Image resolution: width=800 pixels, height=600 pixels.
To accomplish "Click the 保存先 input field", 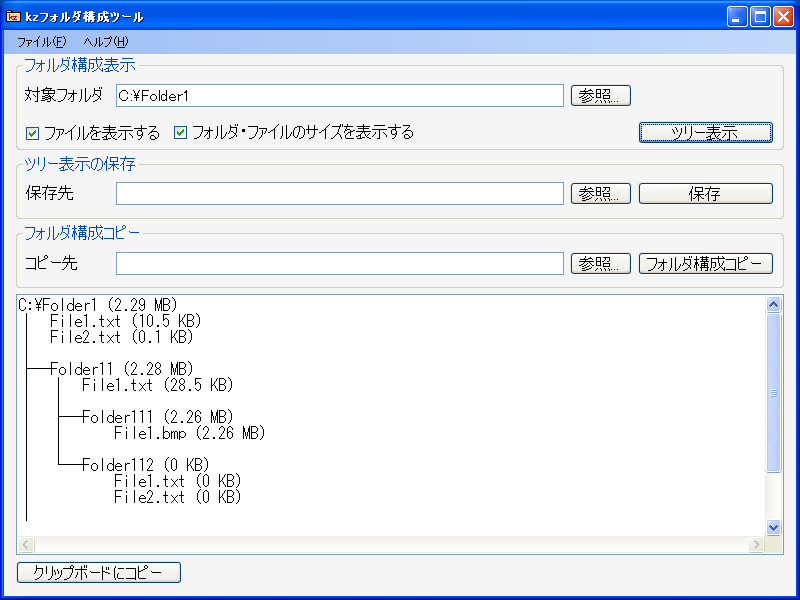I will (x=340, y=193).
